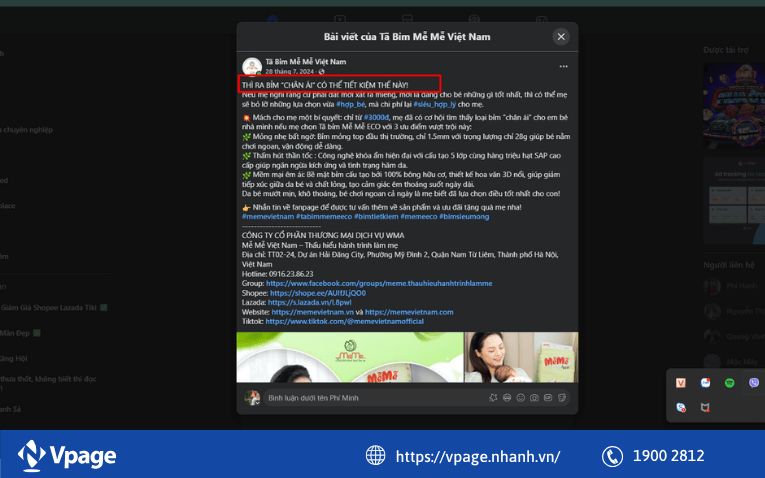Viewport: 765px width, 478px height.
Task: Open the sponsored ad image on right
Action: tap(734, 106)
